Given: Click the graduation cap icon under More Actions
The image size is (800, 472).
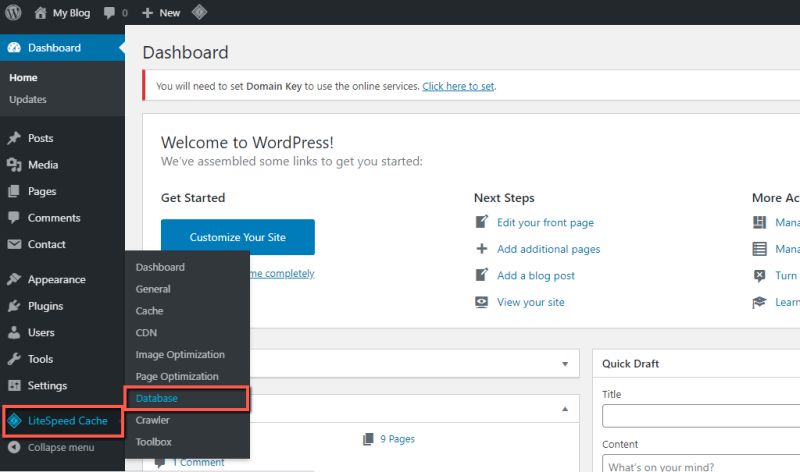Looking at the screenshot, I should 759,302.
